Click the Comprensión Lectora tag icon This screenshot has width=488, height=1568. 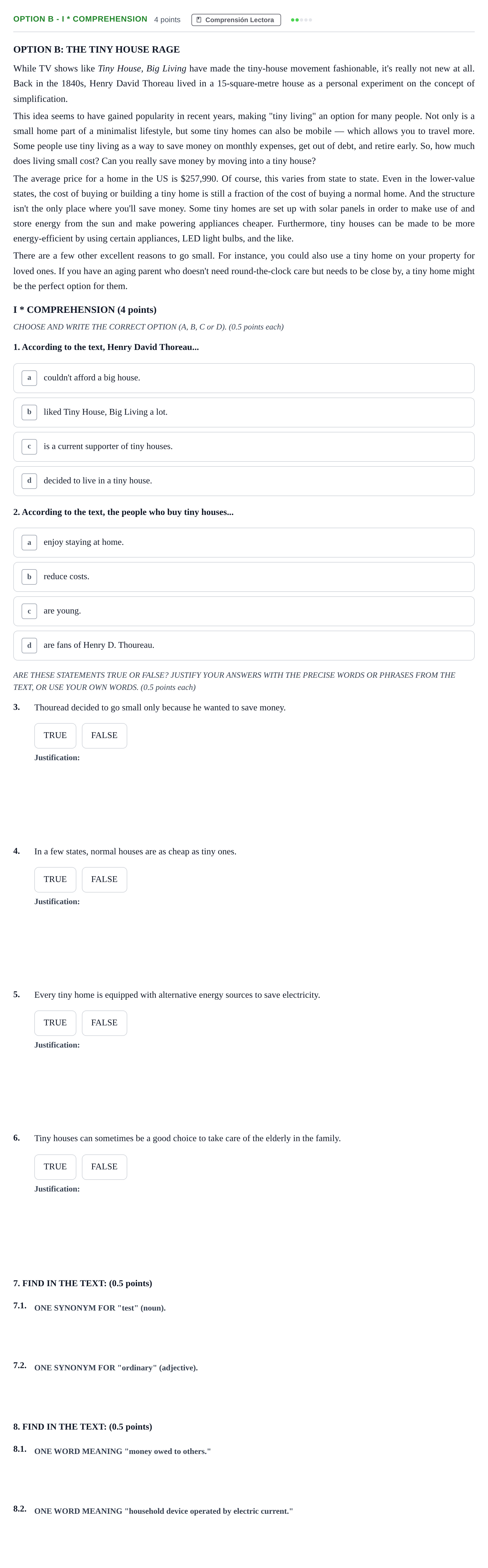199,20
